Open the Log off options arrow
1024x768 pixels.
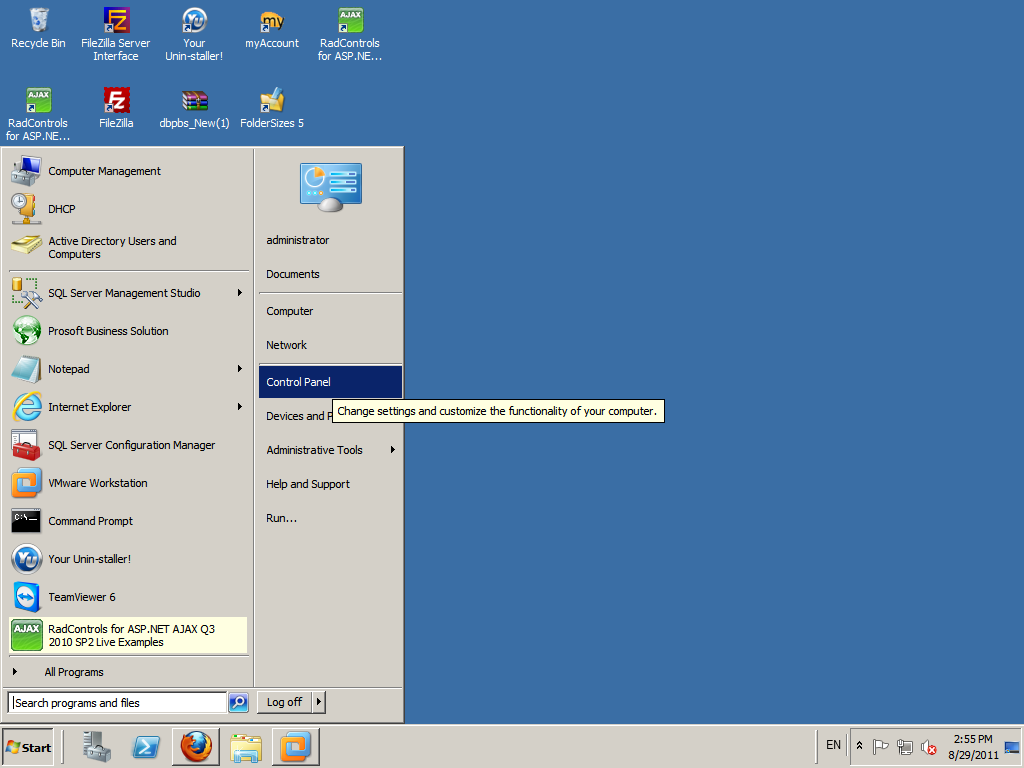tap(319, 702)
